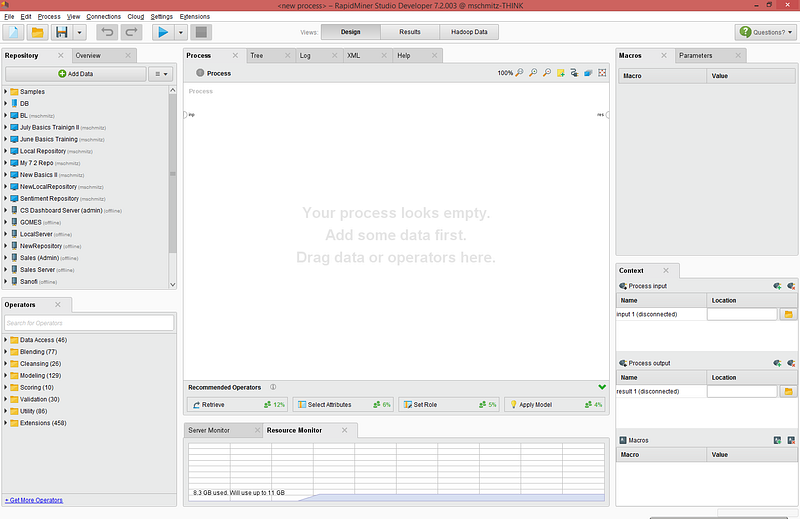
Task: Expand the Sentiment Repository node
Action: [x=6, y=199]
